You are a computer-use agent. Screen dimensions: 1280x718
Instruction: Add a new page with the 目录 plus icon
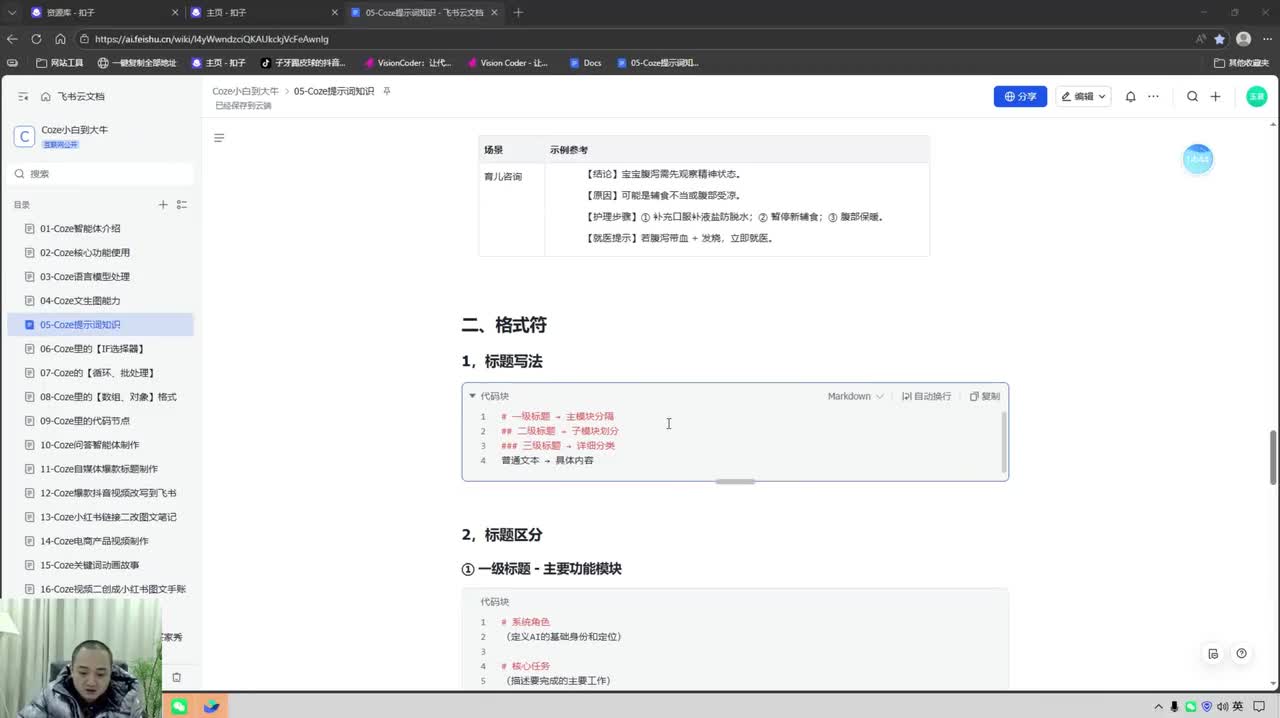[x=163, y=205]
